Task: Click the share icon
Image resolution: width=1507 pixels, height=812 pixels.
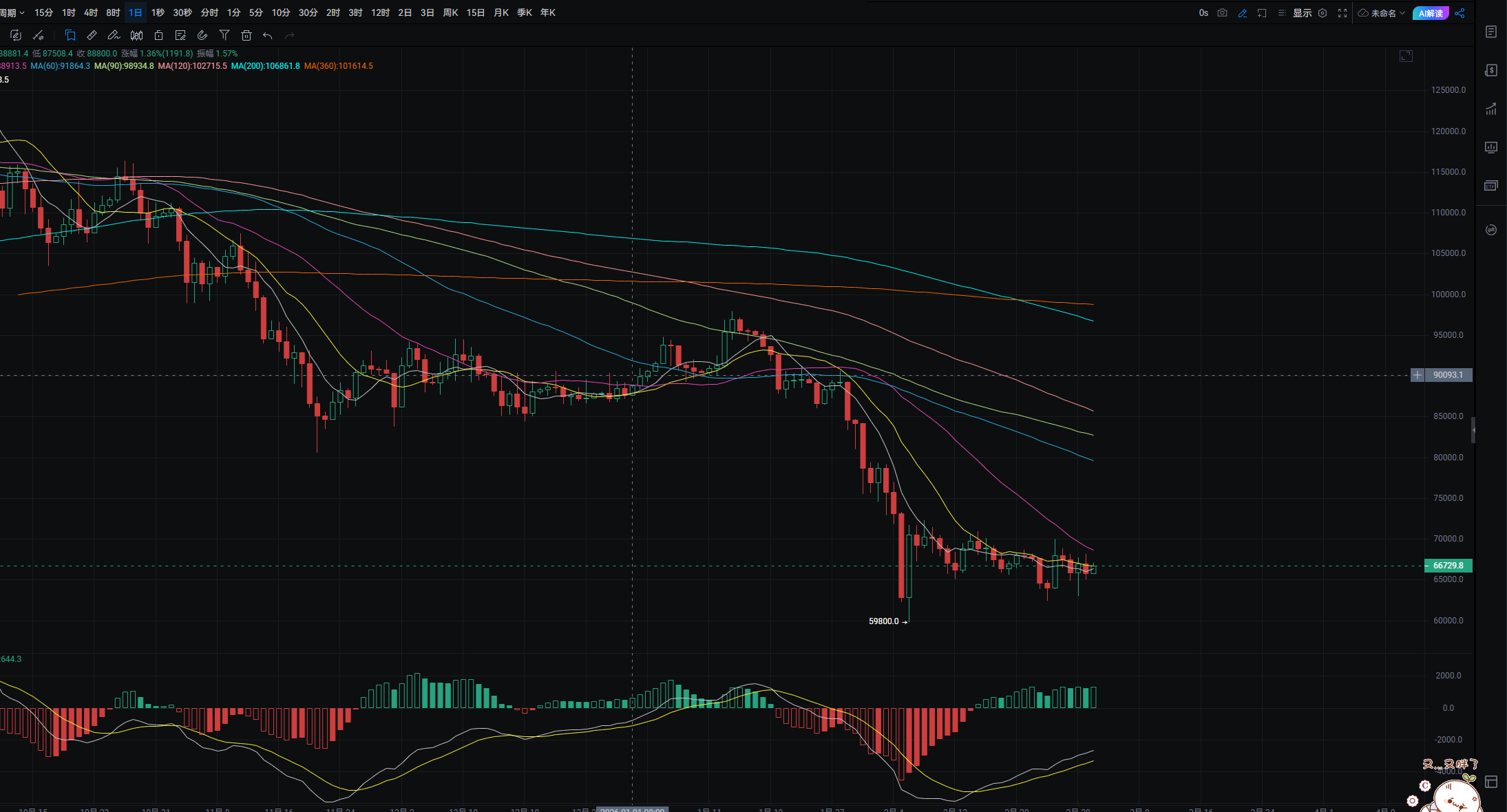Action: click(x=1459, y=13)
